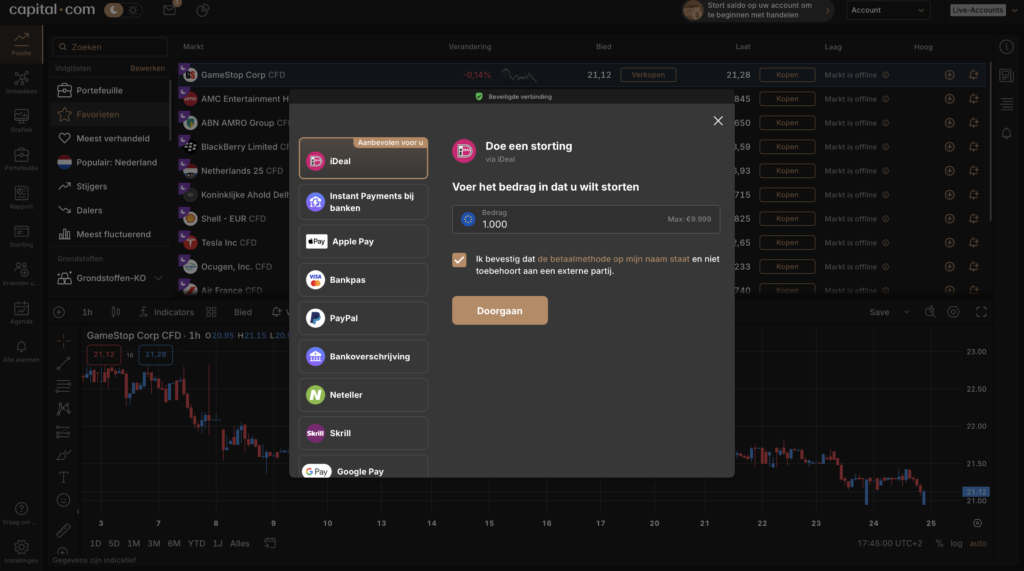
Task: Select Portefeuille watchlist item
Action: 110,90
